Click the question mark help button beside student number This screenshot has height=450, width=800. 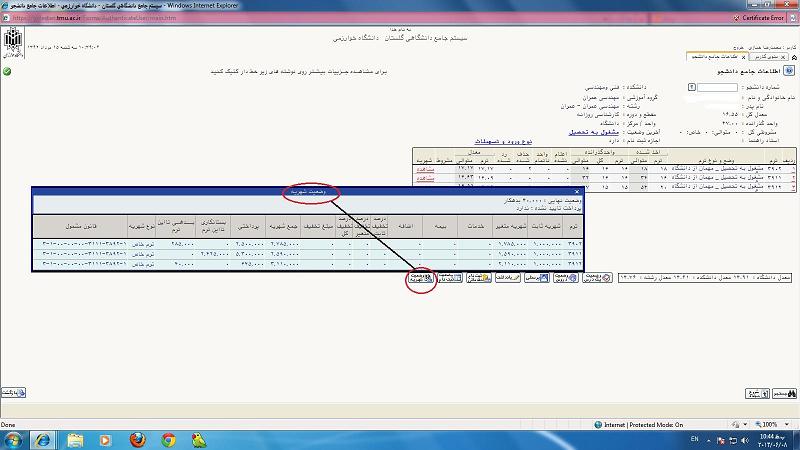692,88
